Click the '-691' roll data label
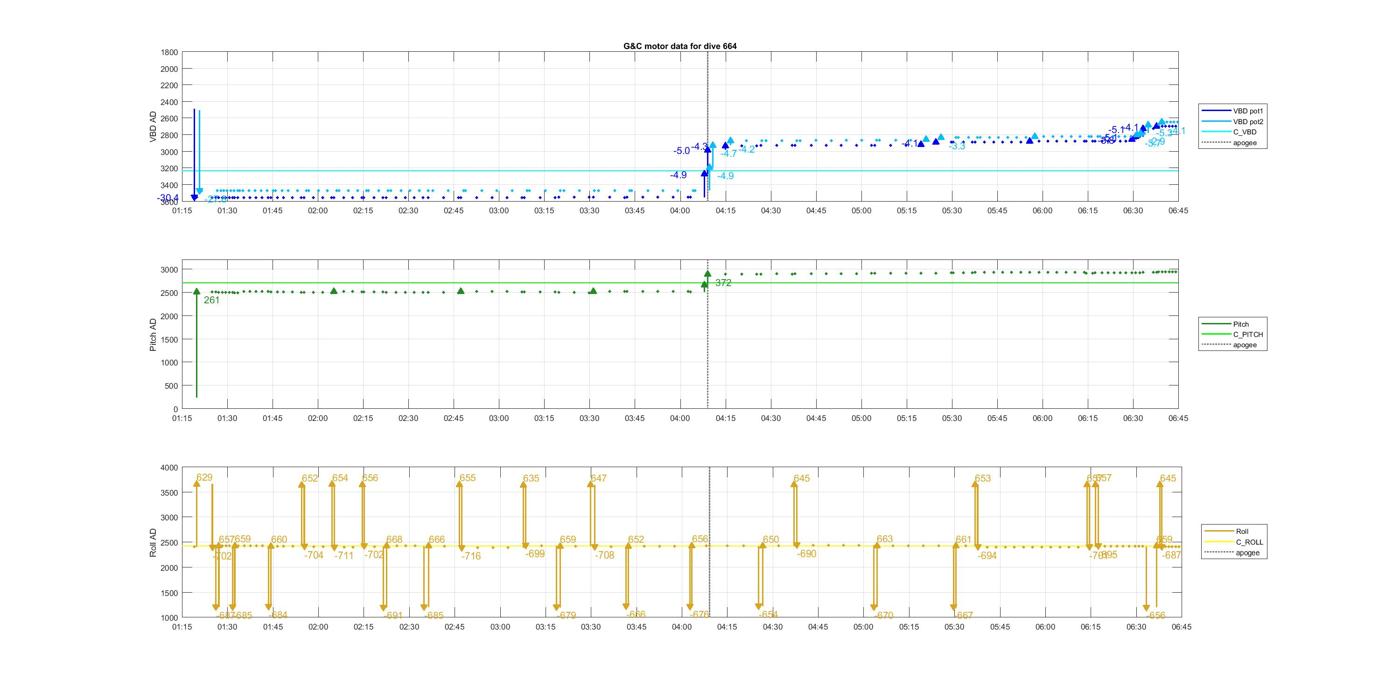This screenshot has width=1400, height=693. pyautogui.click(x=393, y=615)
